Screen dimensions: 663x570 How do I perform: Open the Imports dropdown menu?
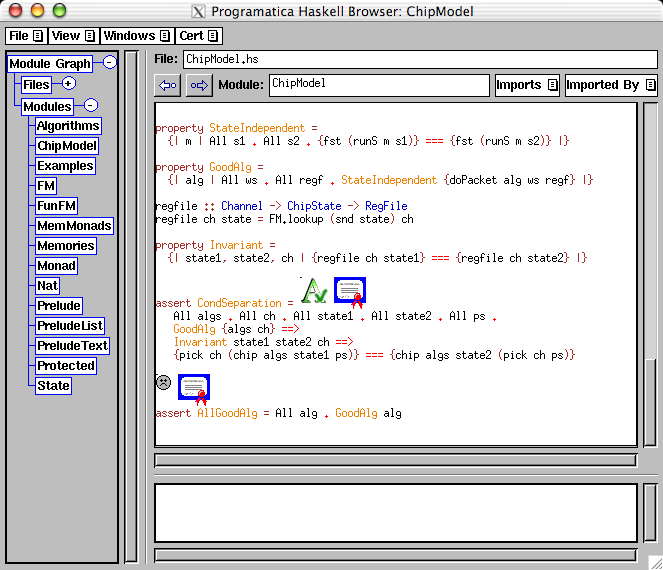(x=526, y=86)
